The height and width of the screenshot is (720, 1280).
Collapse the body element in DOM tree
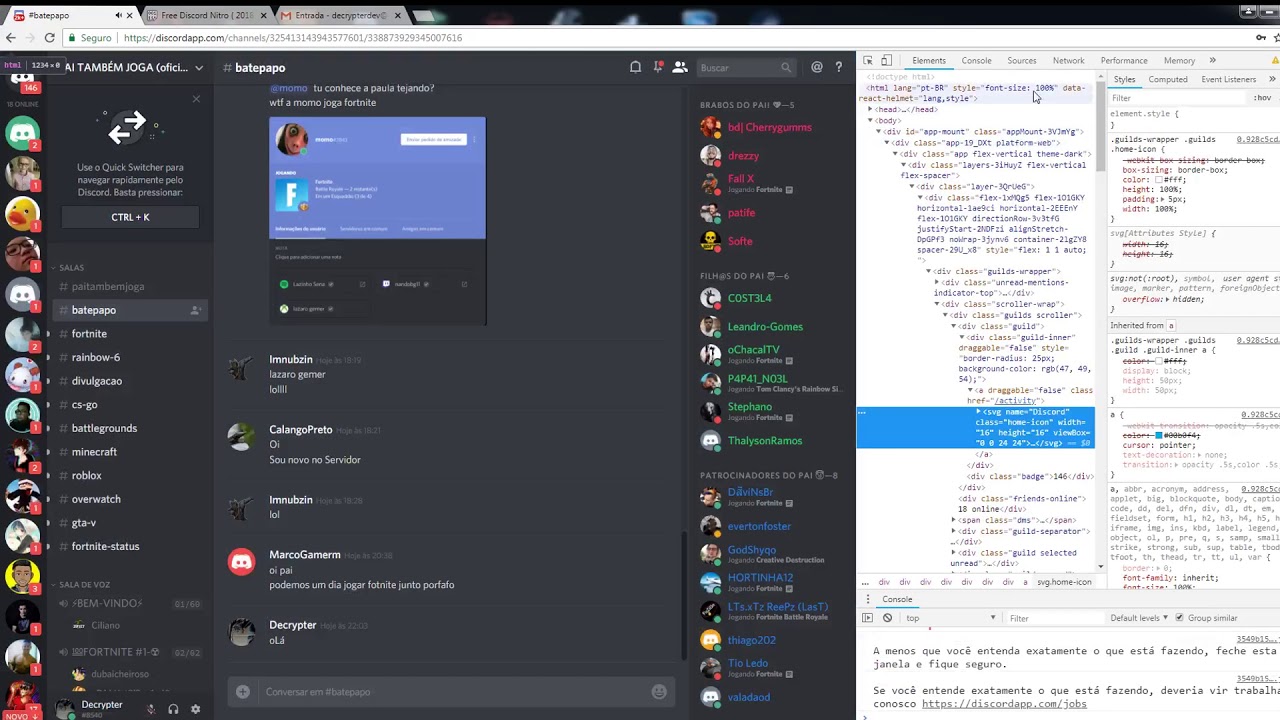pos(870,120)
